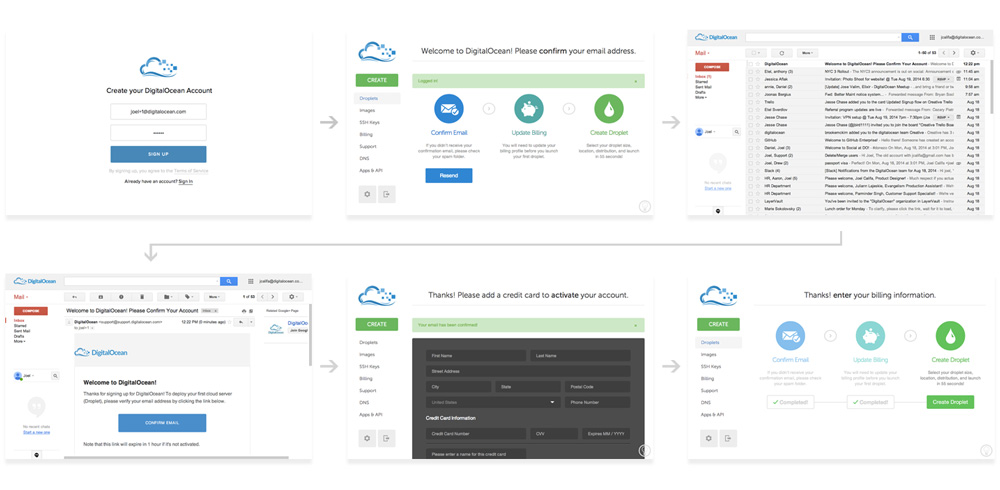The image size is (1000, 490).
Task: Click lightbulb help icon on confirm-email welcome screen
Action: 645,206
